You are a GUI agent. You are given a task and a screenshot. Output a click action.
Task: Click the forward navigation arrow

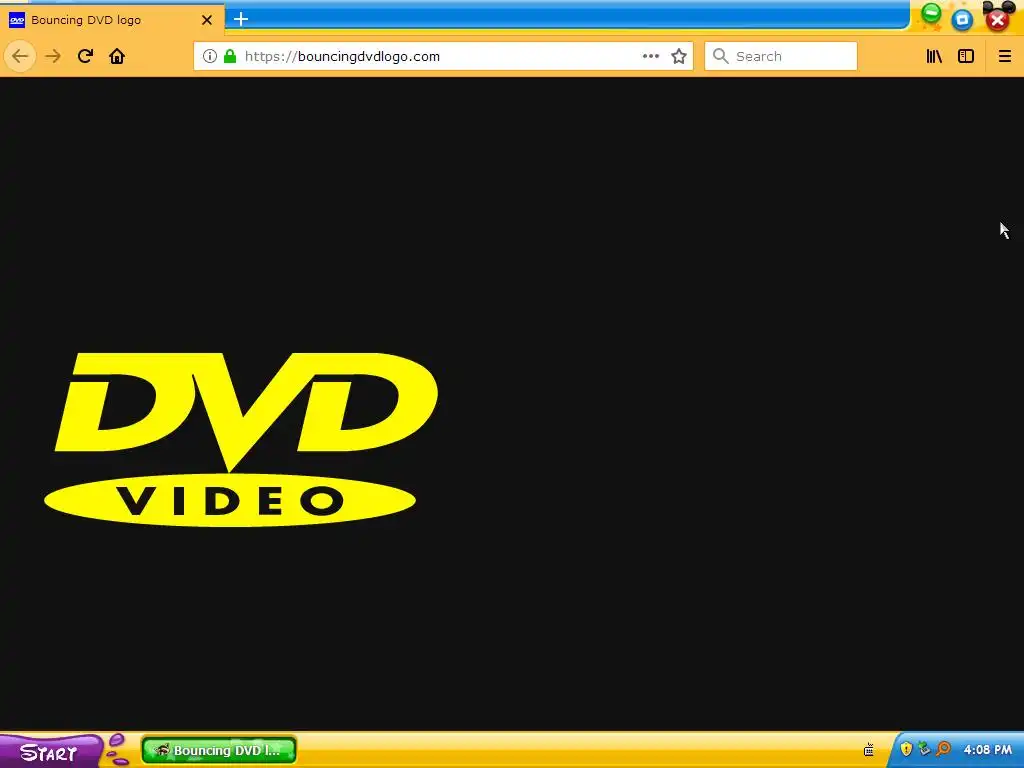(53, 56)
